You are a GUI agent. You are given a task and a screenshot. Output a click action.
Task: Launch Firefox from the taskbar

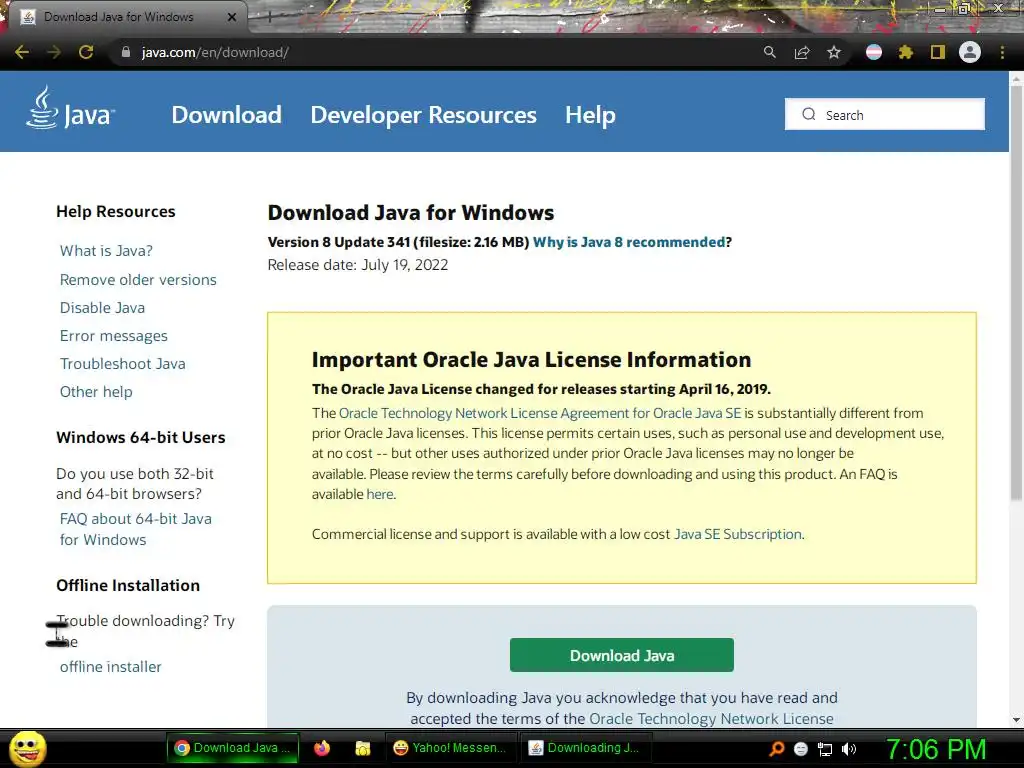[x=322, y=748]
